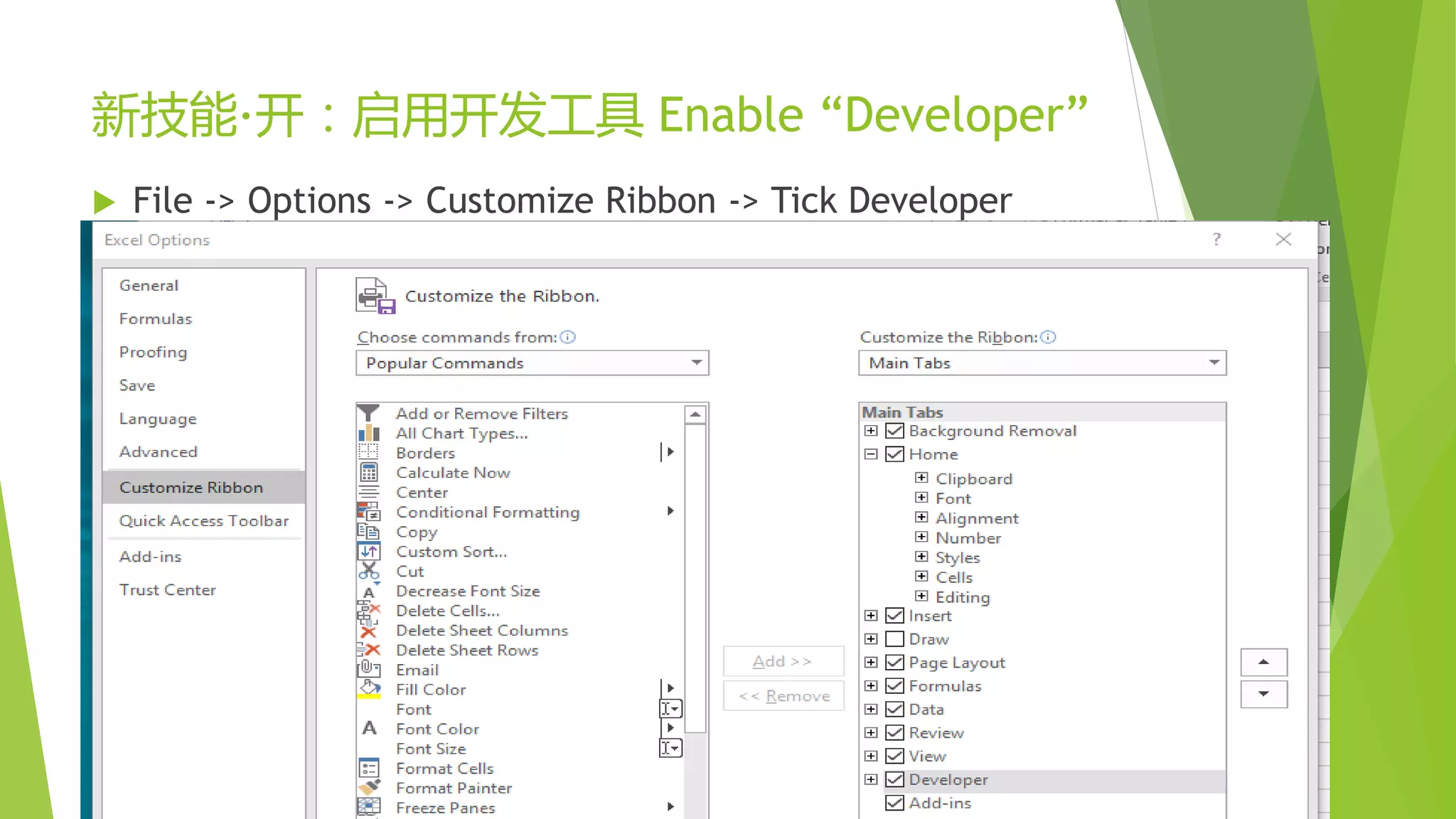Toggle the Page Layout checkbox
The width and height of the screenshot is (1456, 819).
[894, 663]
